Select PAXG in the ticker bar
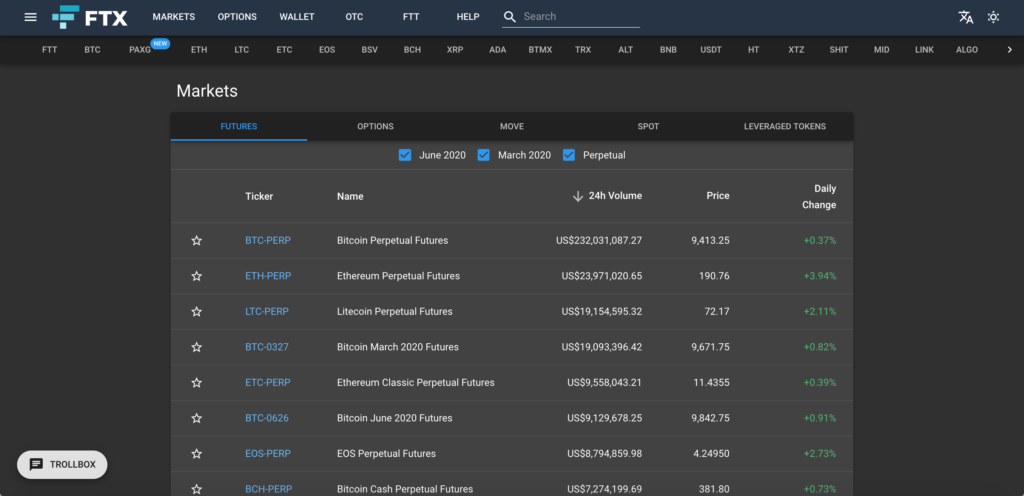The width and height of the screenshot is (1024, 496). pos(140,50)
